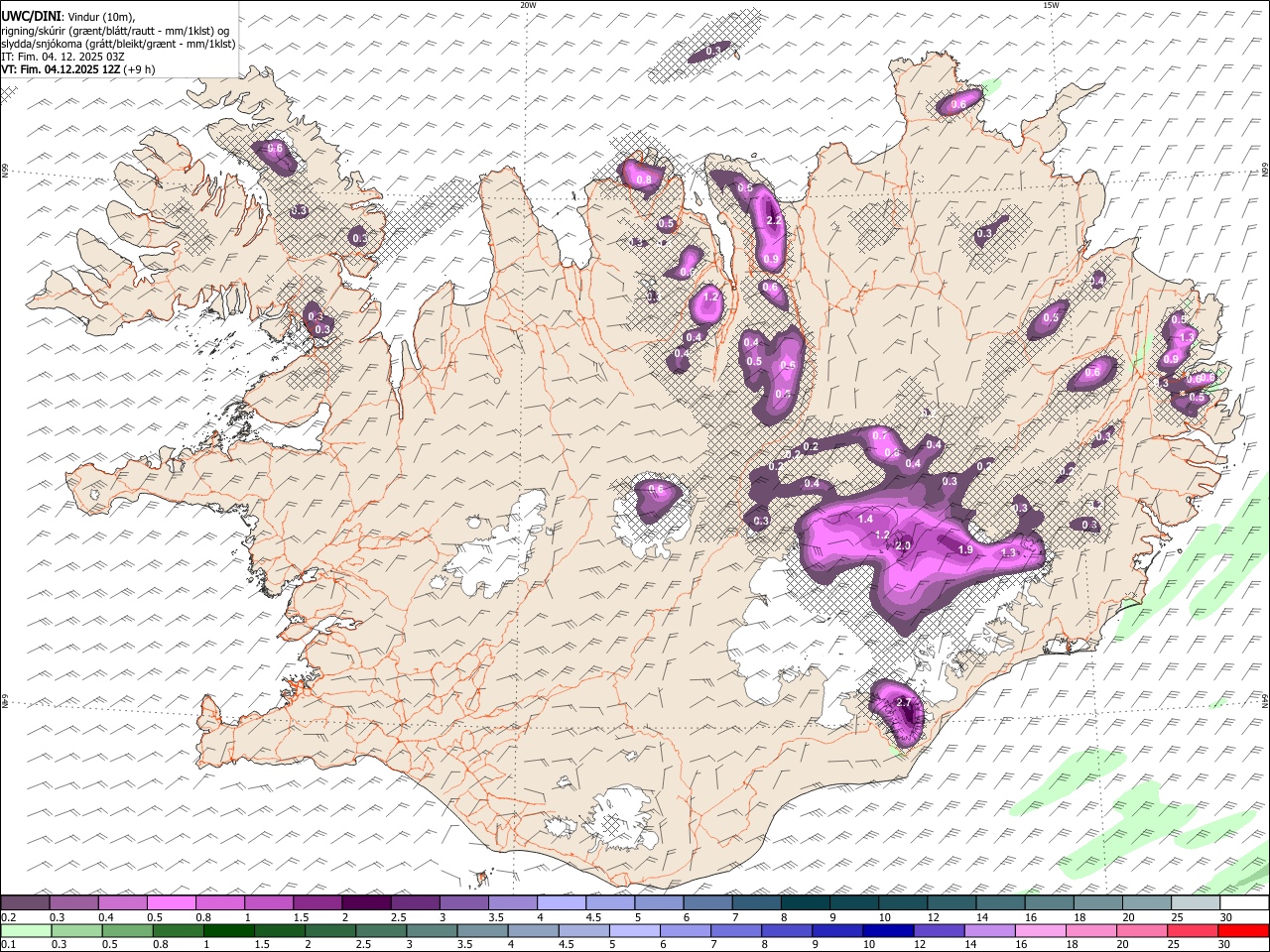Click the 20W longitude label
This screenshot has height=952, width=1270.
point(528,5)
